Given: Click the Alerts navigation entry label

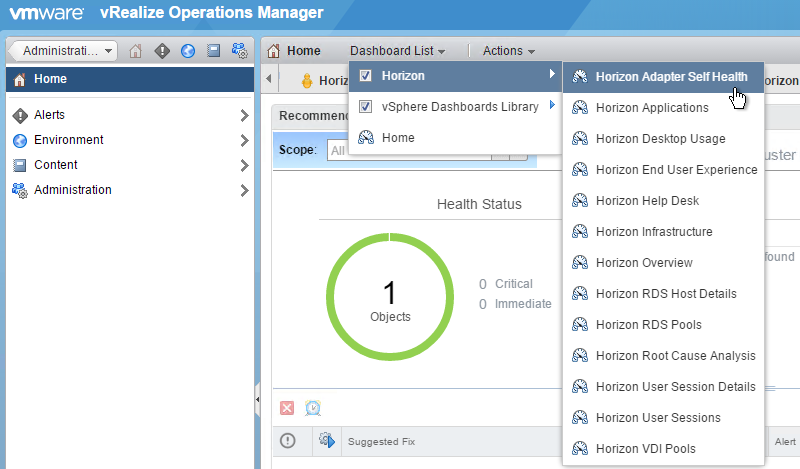Looking at the screenshot, I should point(49,115).
